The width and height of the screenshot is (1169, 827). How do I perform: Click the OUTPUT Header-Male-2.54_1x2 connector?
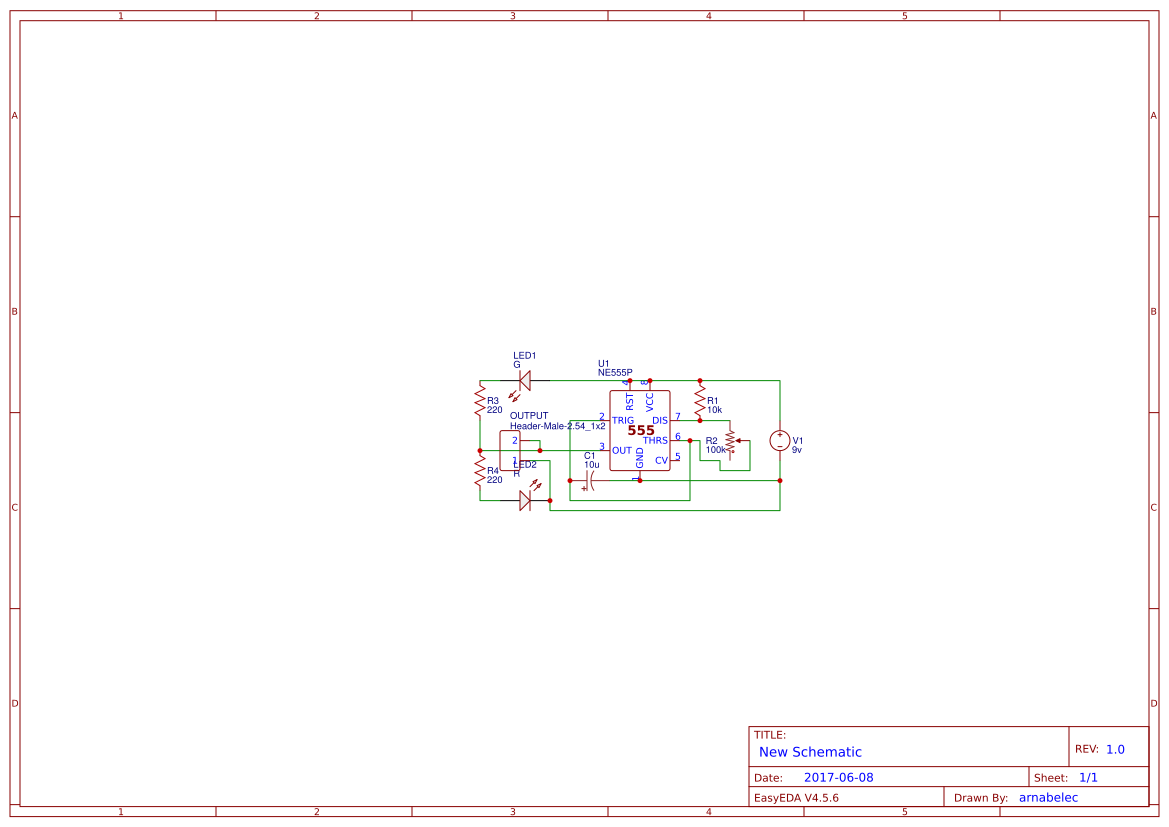tap(510, 449)
